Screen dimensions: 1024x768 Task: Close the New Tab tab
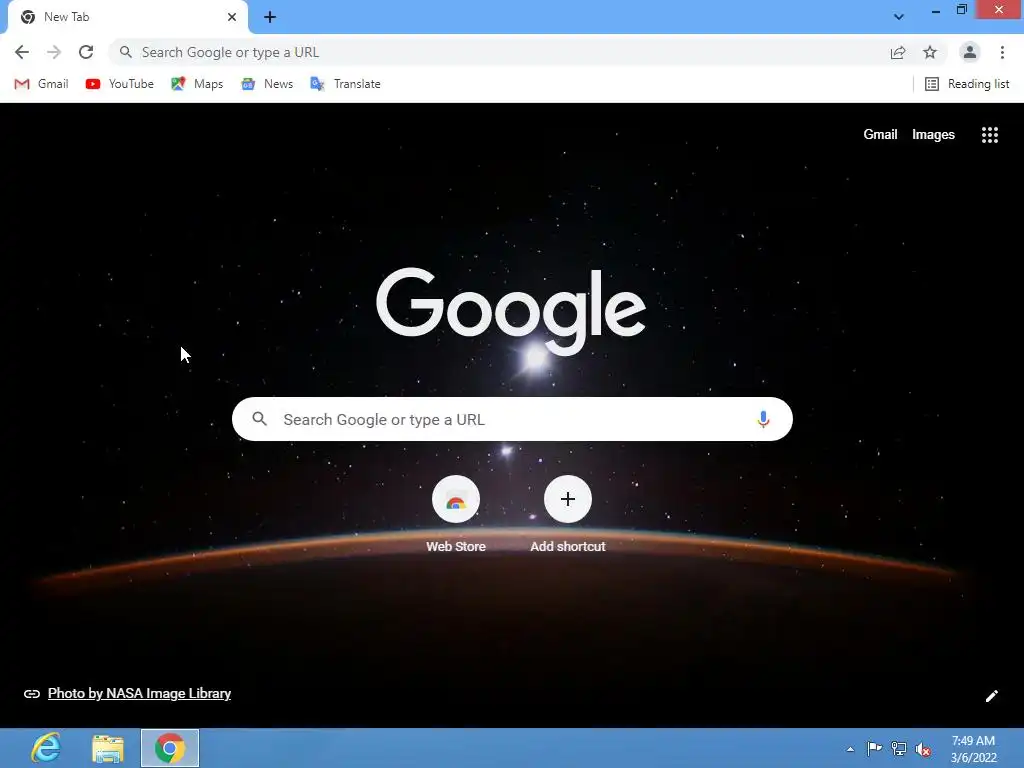[x=232, y=17]
